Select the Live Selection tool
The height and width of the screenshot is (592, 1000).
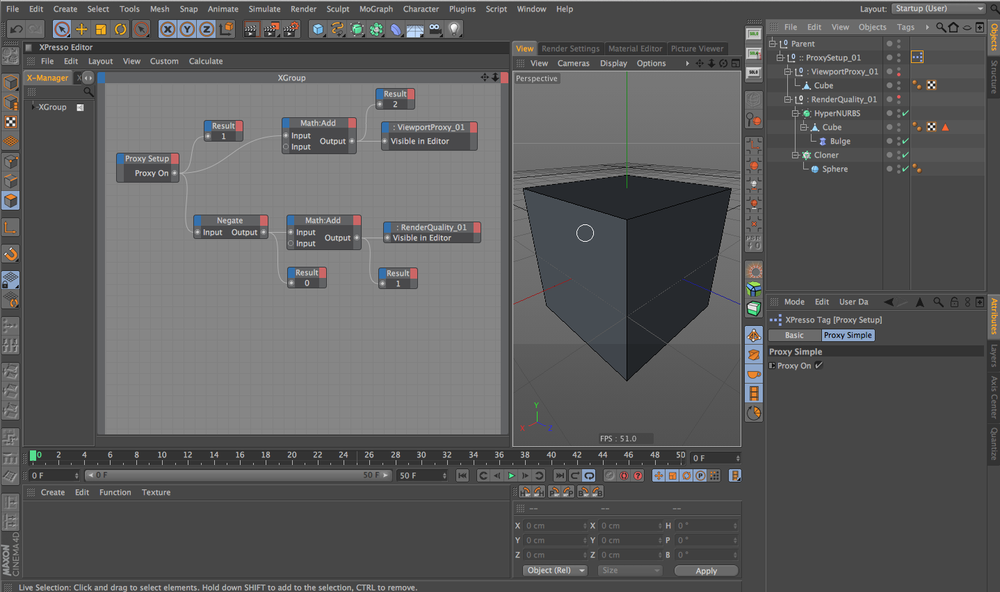point(60,30)
